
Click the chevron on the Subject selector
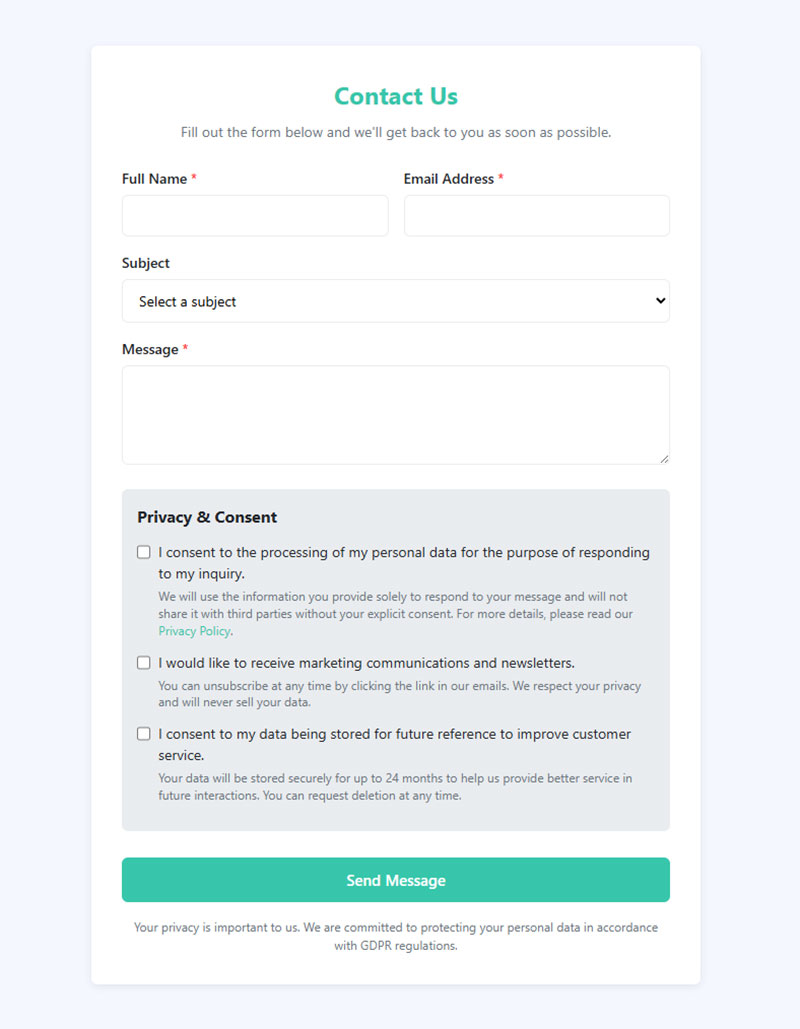(x=659, y=301)
